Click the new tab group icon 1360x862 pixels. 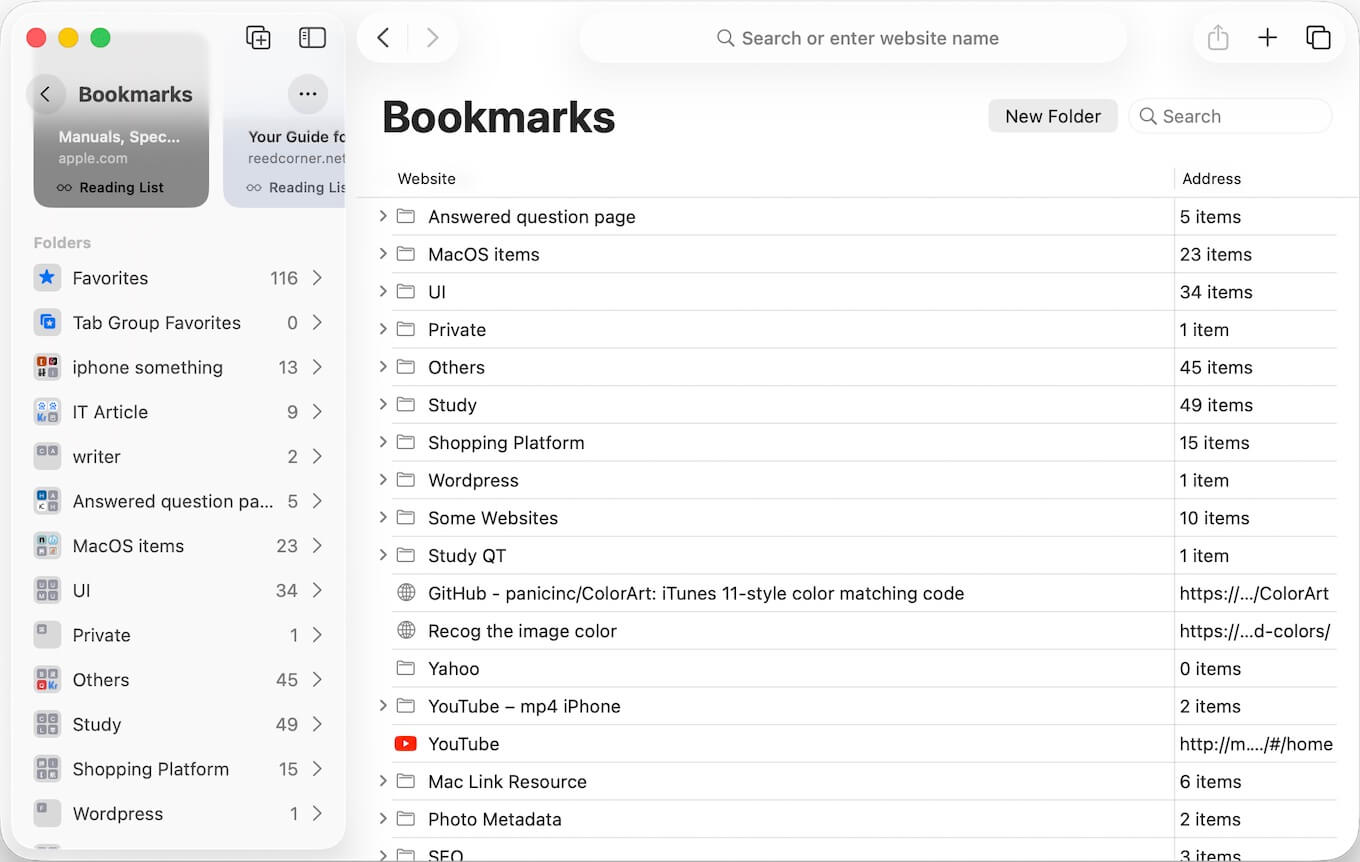pyautogui.click(x=258, y=38)
